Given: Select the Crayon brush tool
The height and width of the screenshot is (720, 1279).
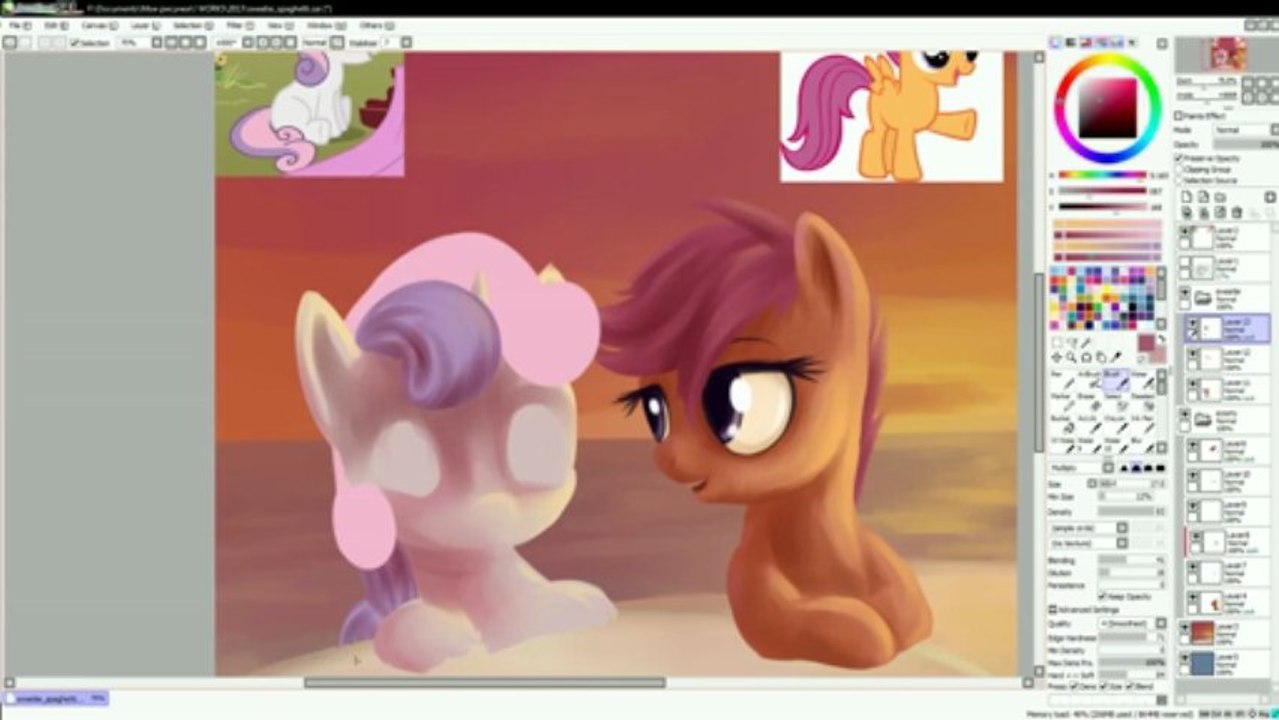Looking at the screenshot, I should tap(1117, 424).
